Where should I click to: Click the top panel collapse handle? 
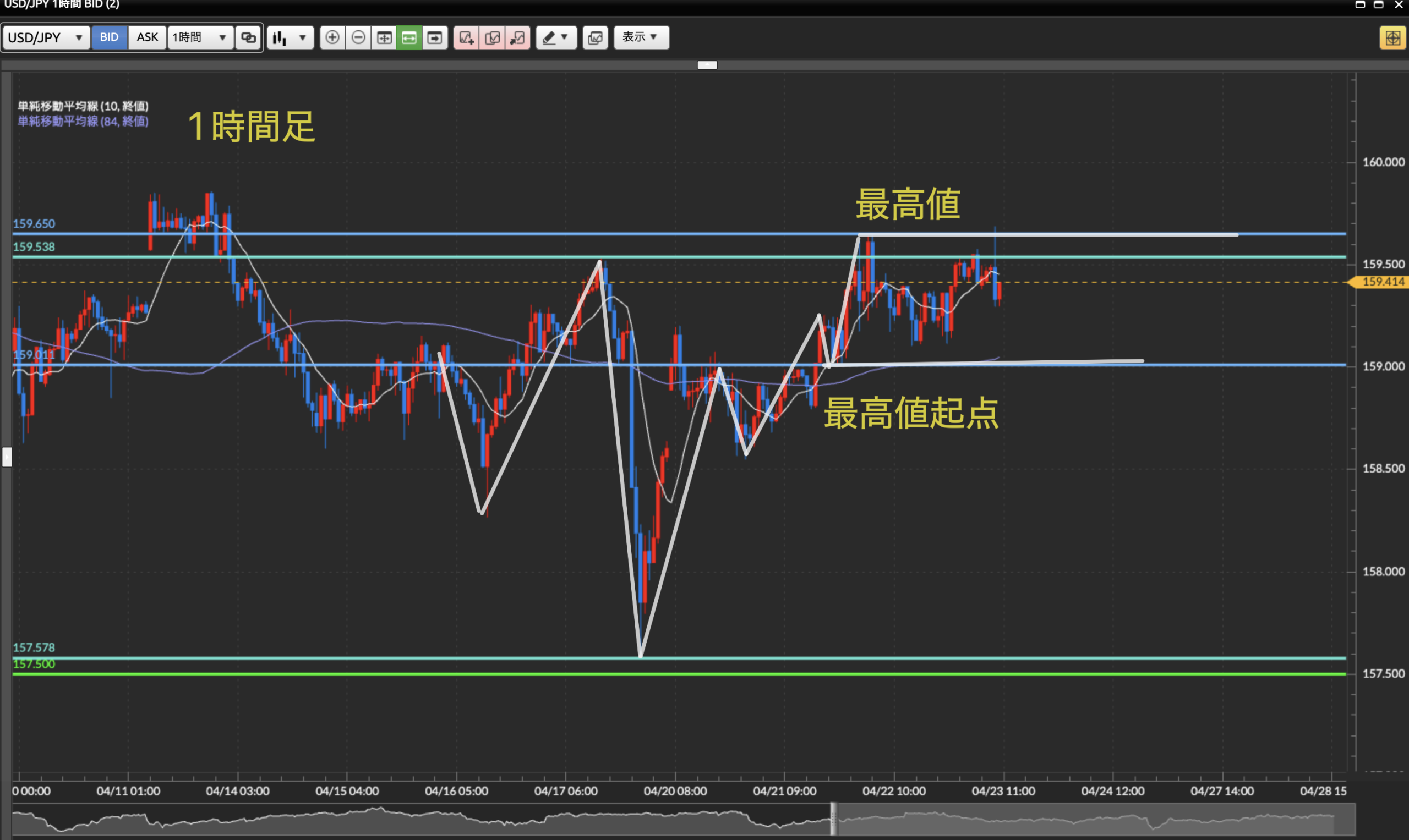click(707, 64)
